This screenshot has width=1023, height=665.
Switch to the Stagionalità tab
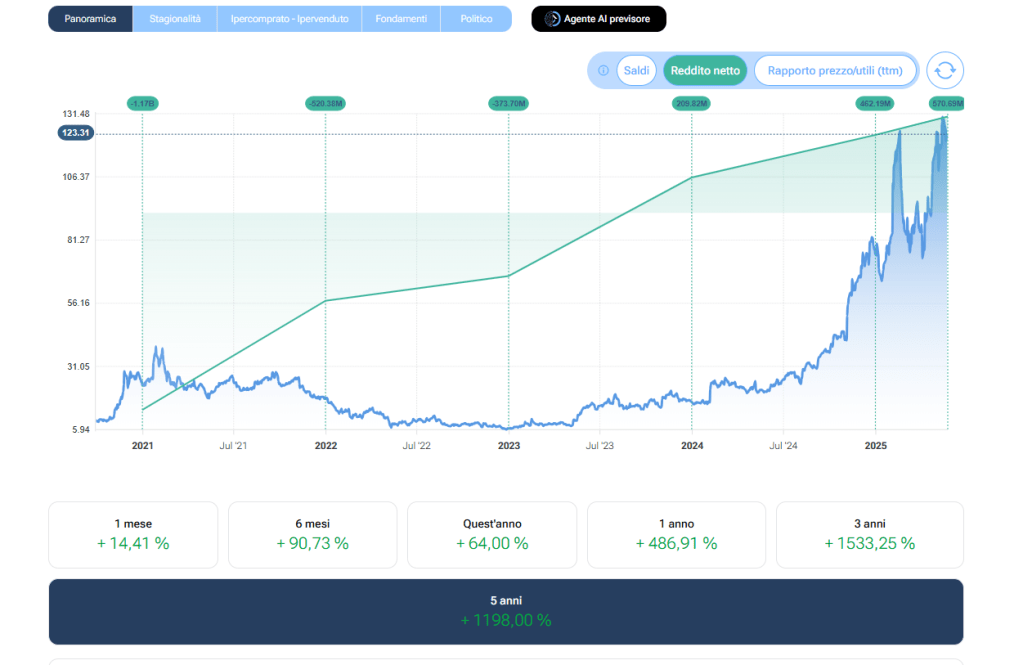click(175, 19)
